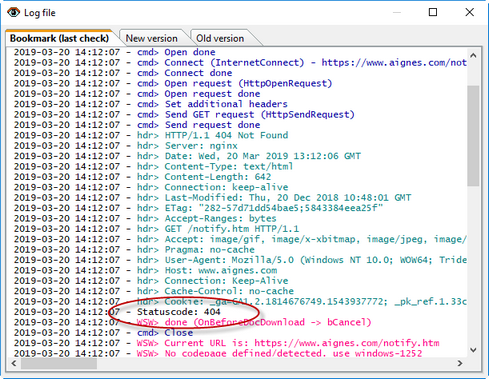This screenshot has height=379, width=489.
Task: Select the 'Send request done' line
Action: [x=137, y=125]
